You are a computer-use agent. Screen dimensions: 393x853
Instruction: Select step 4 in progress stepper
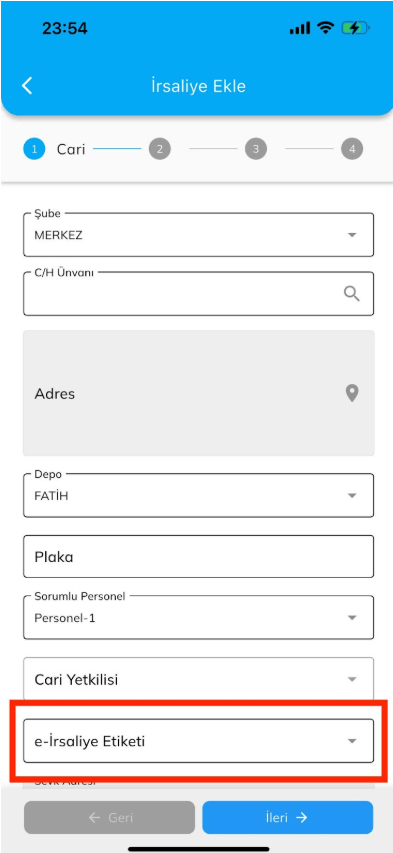352,149
